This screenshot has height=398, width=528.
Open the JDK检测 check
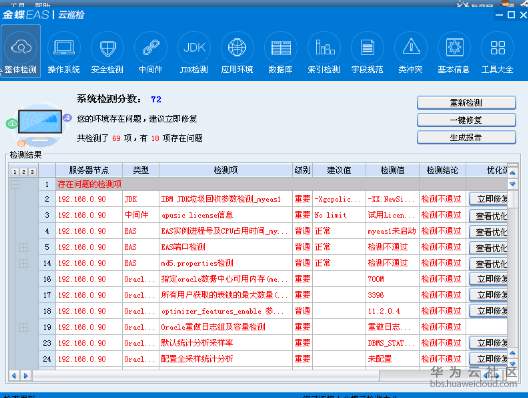click(x=194, y=53)
